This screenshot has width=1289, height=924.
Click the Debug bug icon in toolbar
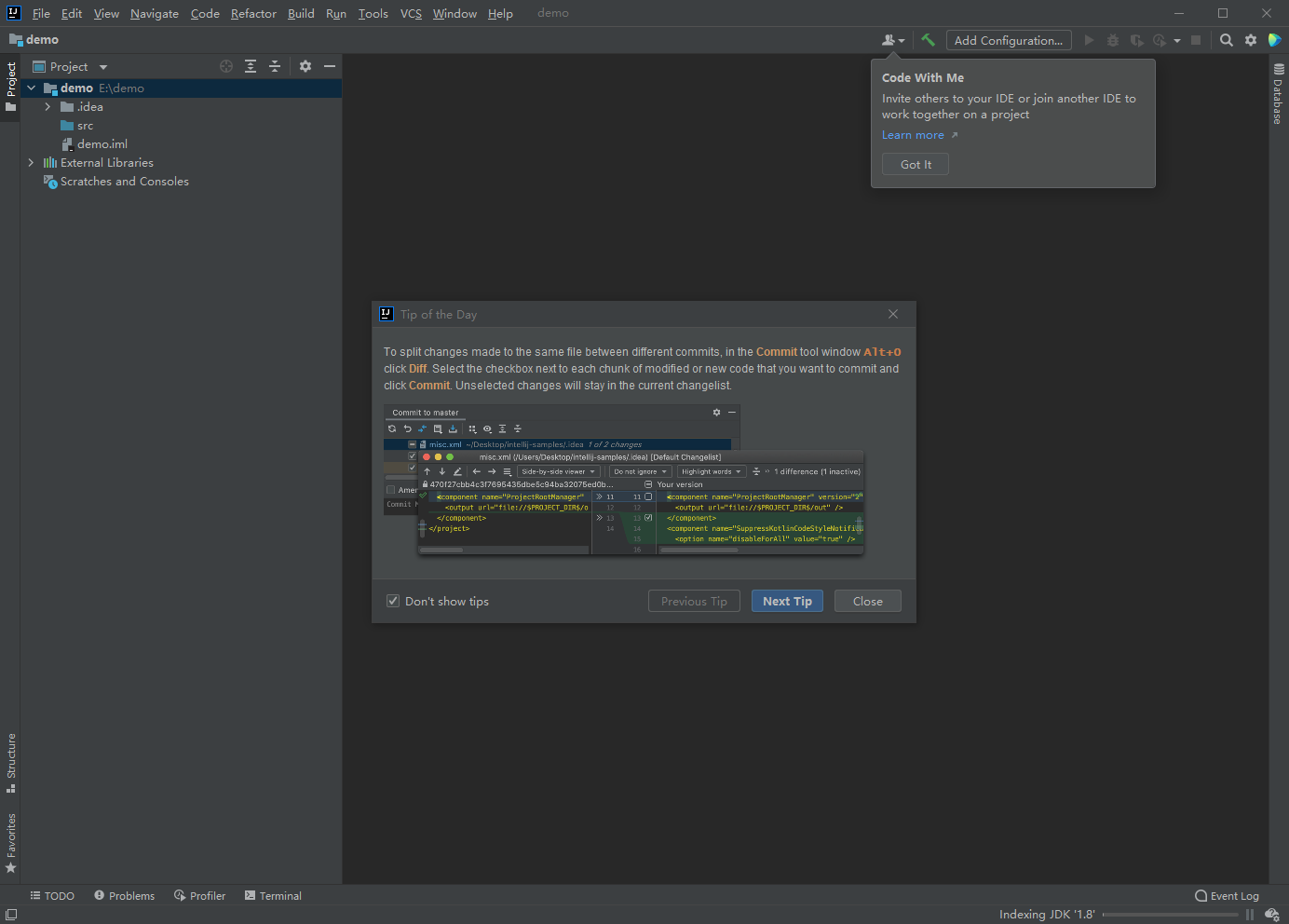(x=1112, y=40)
